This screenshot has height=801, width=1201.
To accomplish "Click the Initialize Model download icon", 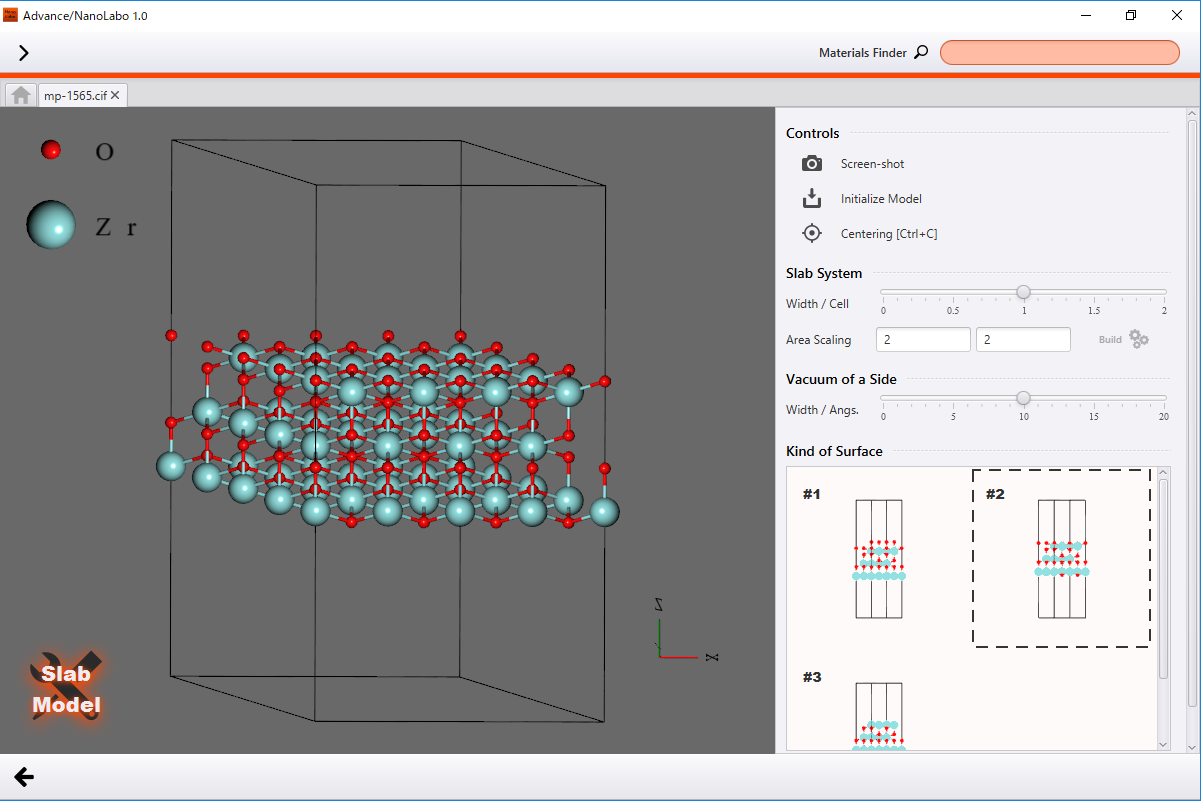I will [x=812, y=198].
